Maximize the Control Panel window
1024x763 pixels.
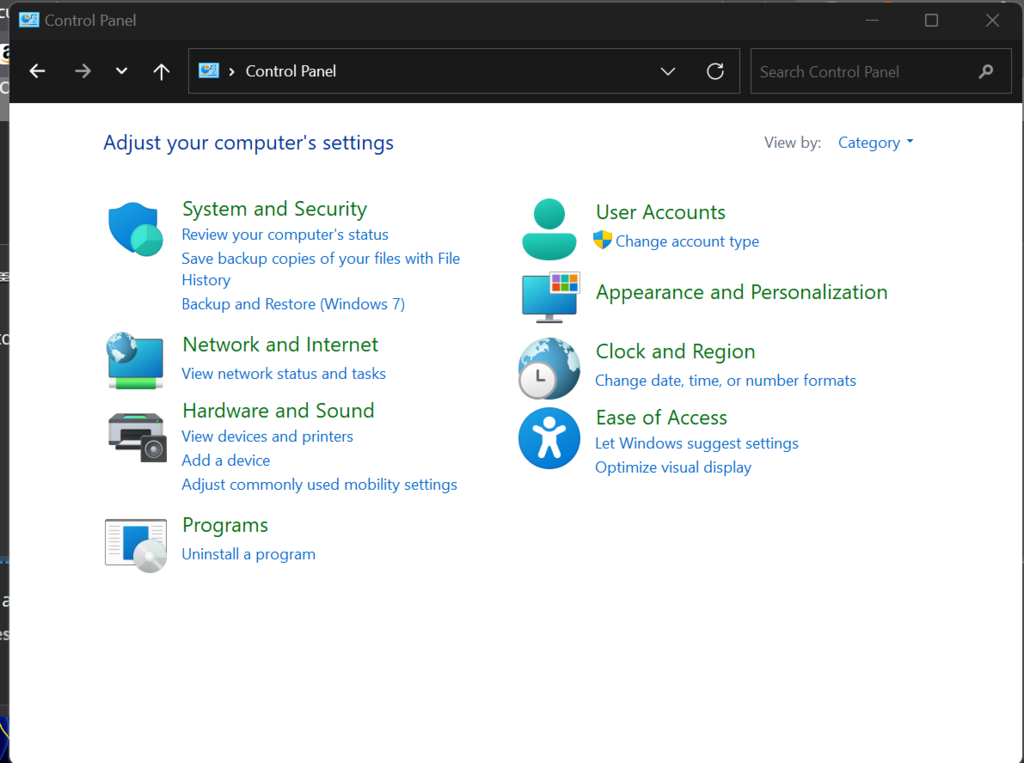931,20
